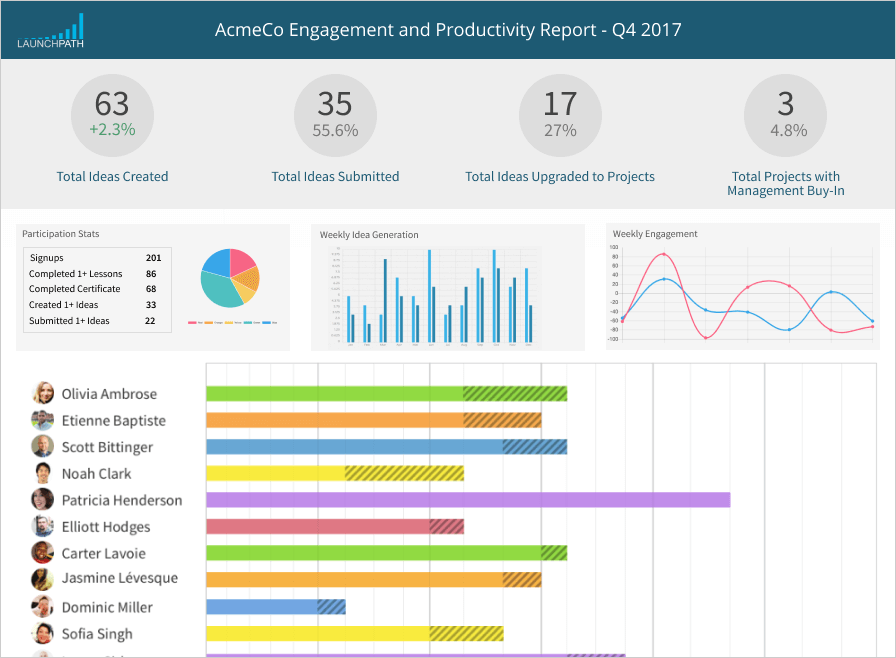Click Noah Clark's yellow bar
The width and height of the screenshot is (896, 658).
pos(335,474)
